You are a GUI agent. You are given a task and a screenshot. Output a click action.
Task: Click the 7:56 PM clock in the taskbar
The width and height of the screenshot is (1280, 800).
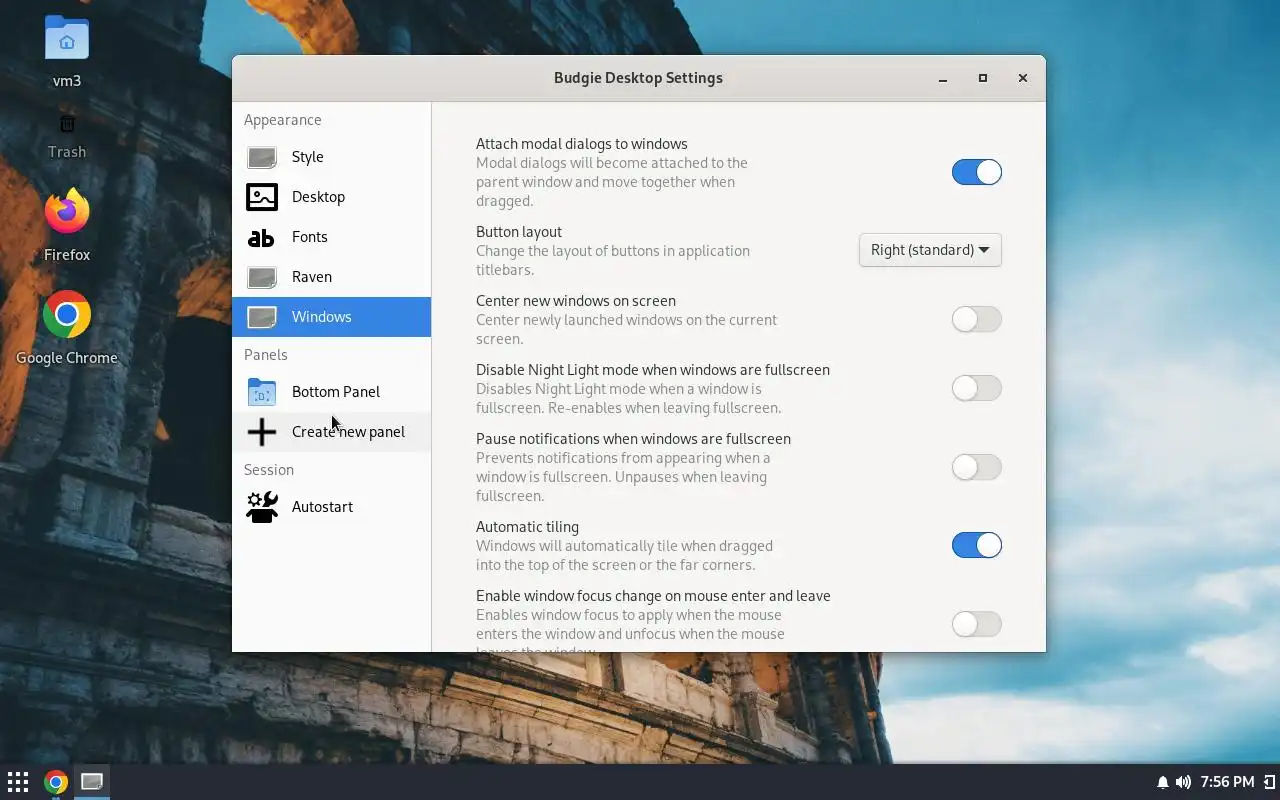[x=1227, y=782]
